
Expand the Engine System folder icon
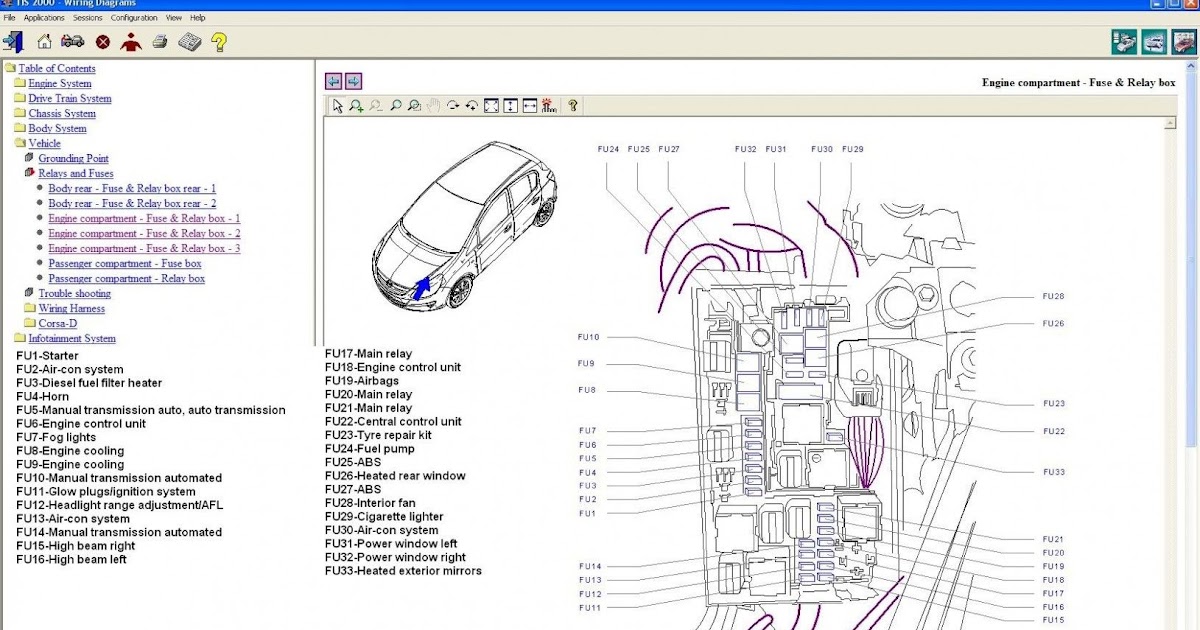(x=20, y=83)
